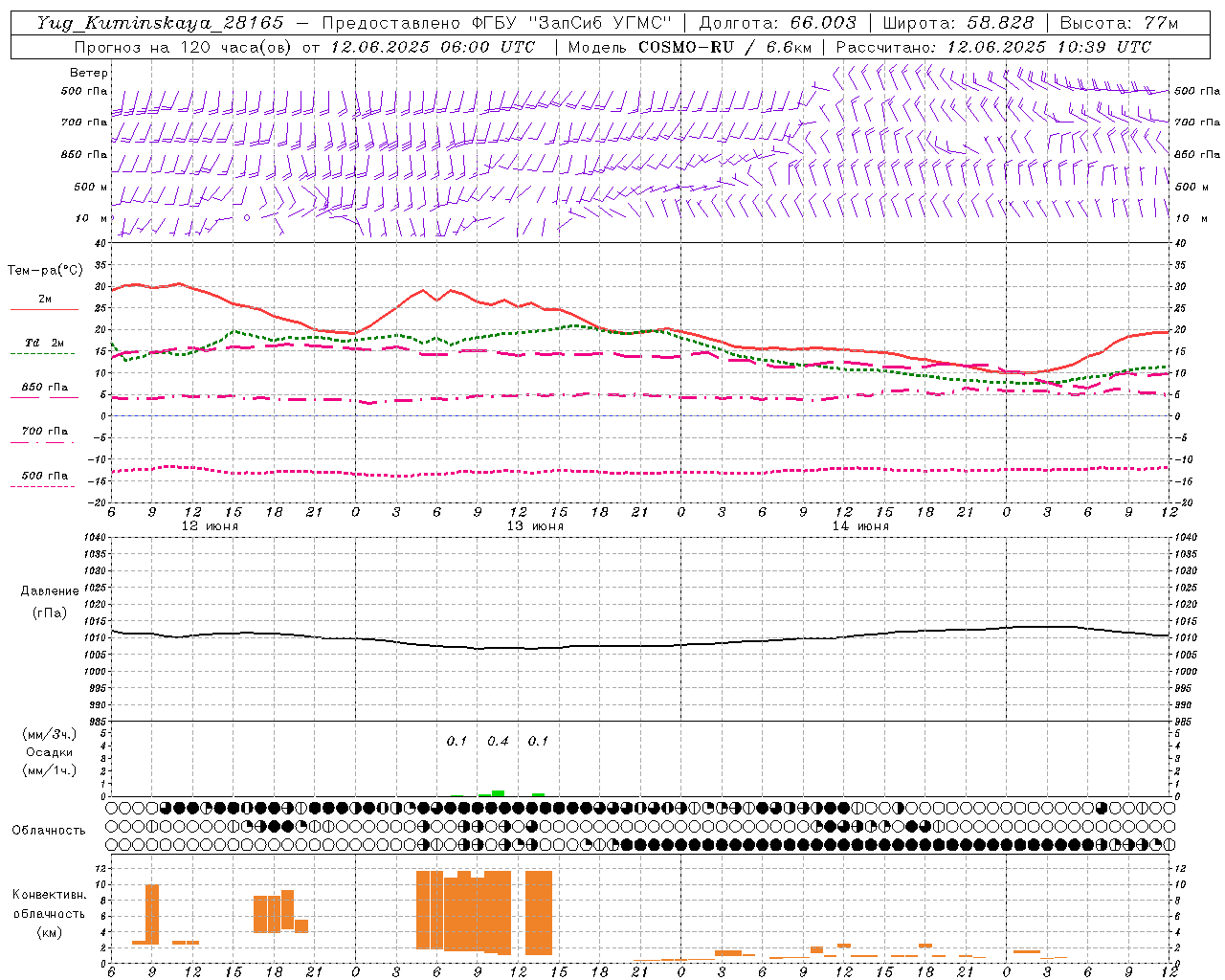1225x980 pixels.
Task: Click the (км) convective cloud unit label
Action: (50, 931)
